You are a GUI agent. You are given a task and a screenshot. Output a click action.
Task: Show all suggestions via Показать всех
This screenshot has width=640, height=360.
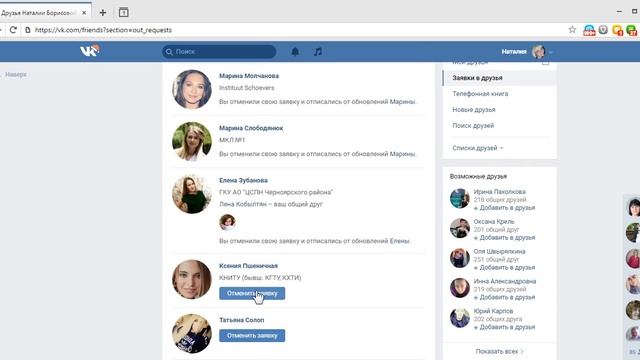[499, 351]
